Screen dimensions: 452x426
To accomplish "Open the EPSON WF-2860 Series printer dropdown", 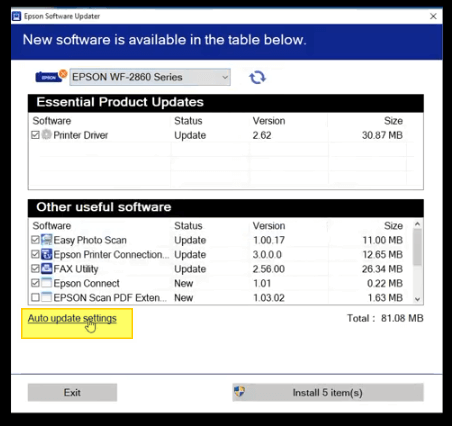I will (x=150, y=77).
